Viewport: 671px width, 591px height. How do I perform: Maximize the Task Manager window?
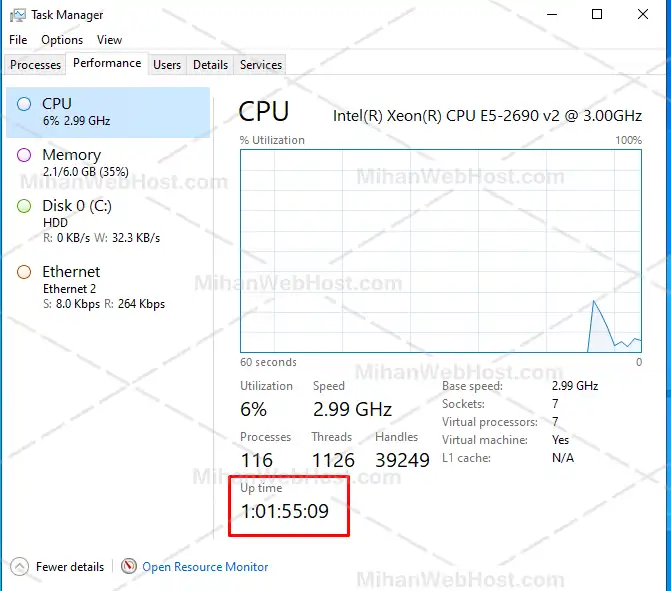[x=597, y=15]
